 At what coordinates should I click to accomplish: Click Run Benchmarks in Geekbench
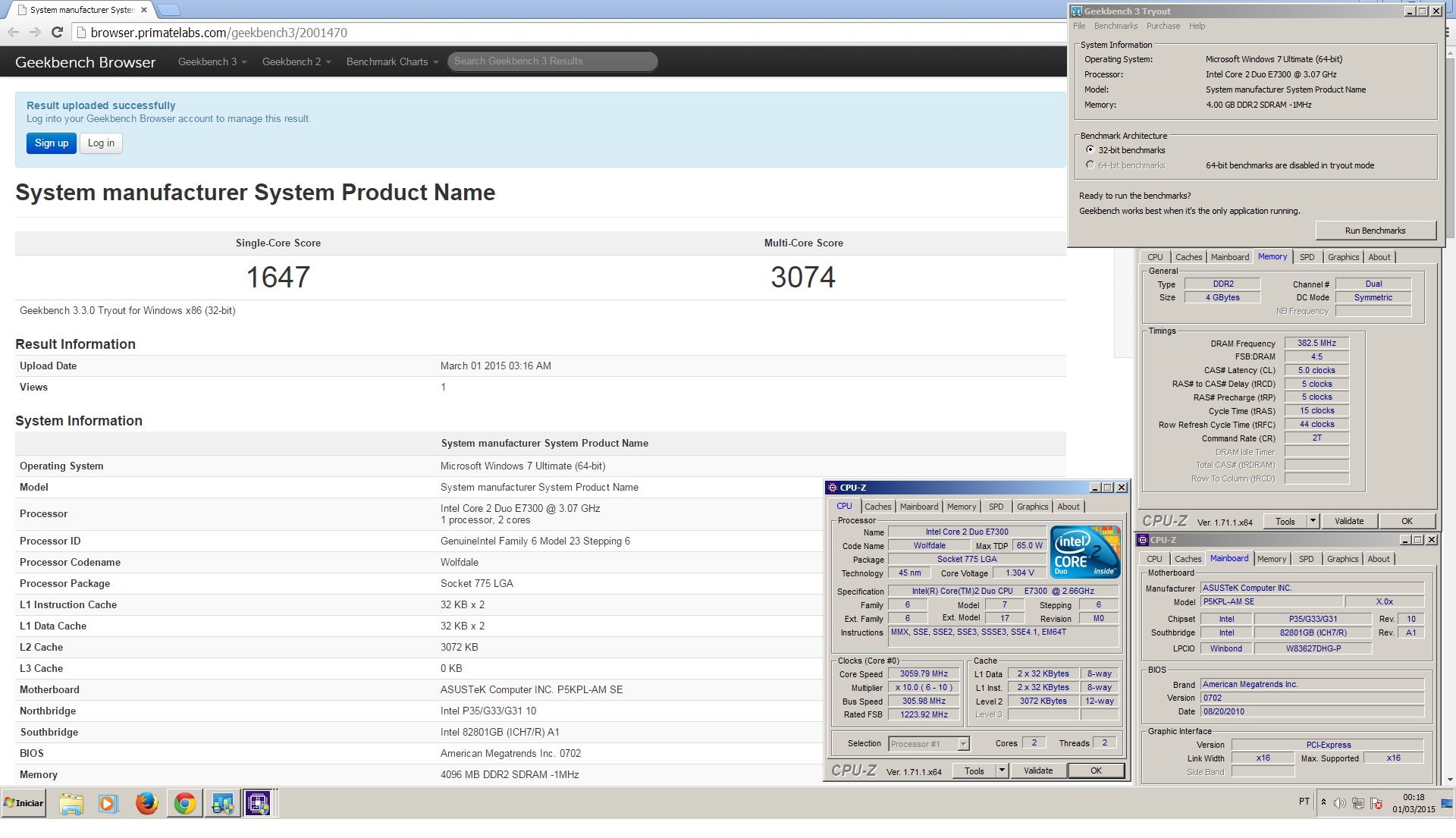pyautogui.click(x=1375, y=231)
